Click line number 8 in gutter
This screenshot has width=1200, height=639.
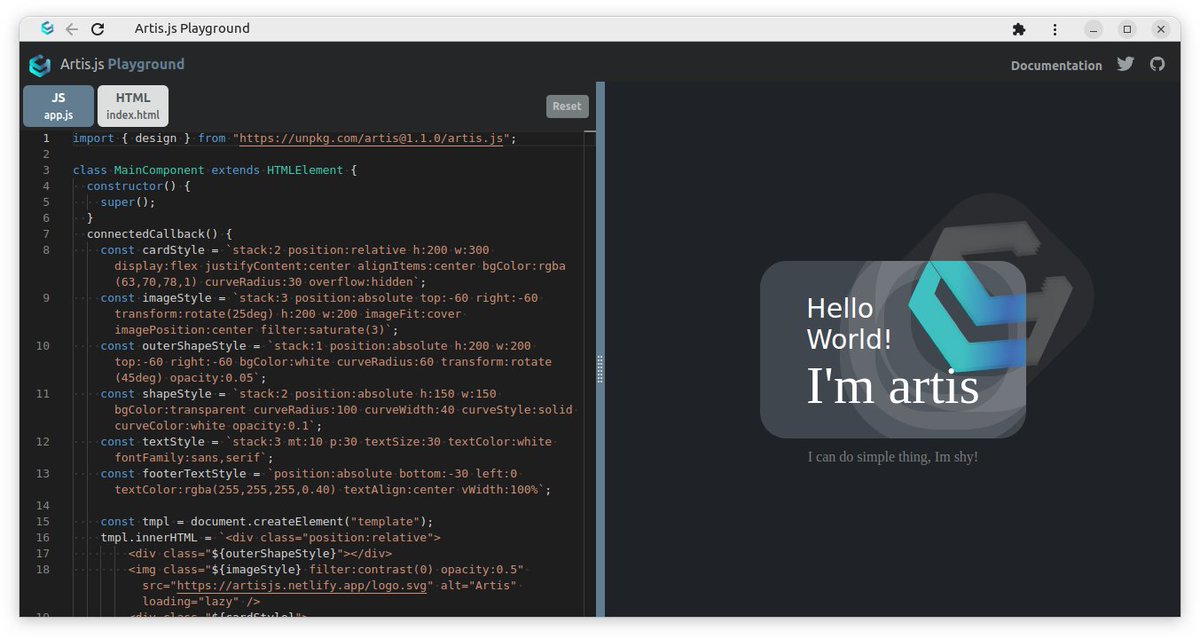[x=46, y=250]
